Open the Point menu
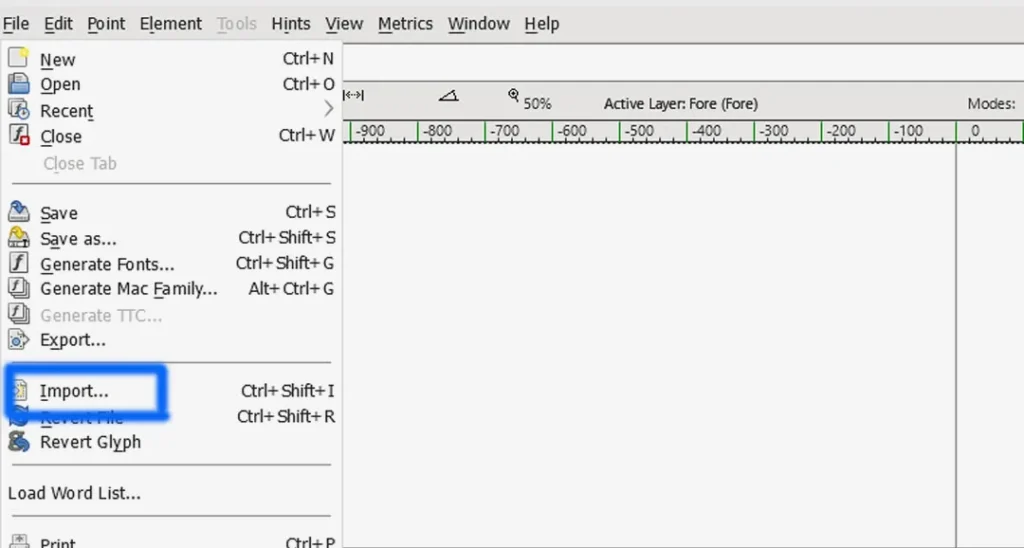Viewport: 1024px width, 548px height. coord(106,24)
